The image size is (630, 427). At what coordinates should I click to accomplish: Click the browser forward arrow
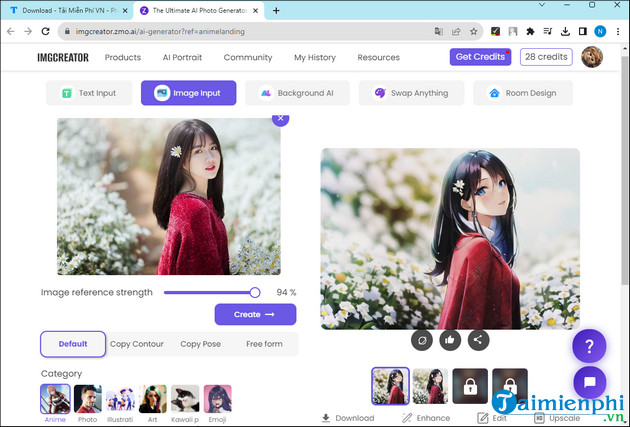click(x=28, y=31)
